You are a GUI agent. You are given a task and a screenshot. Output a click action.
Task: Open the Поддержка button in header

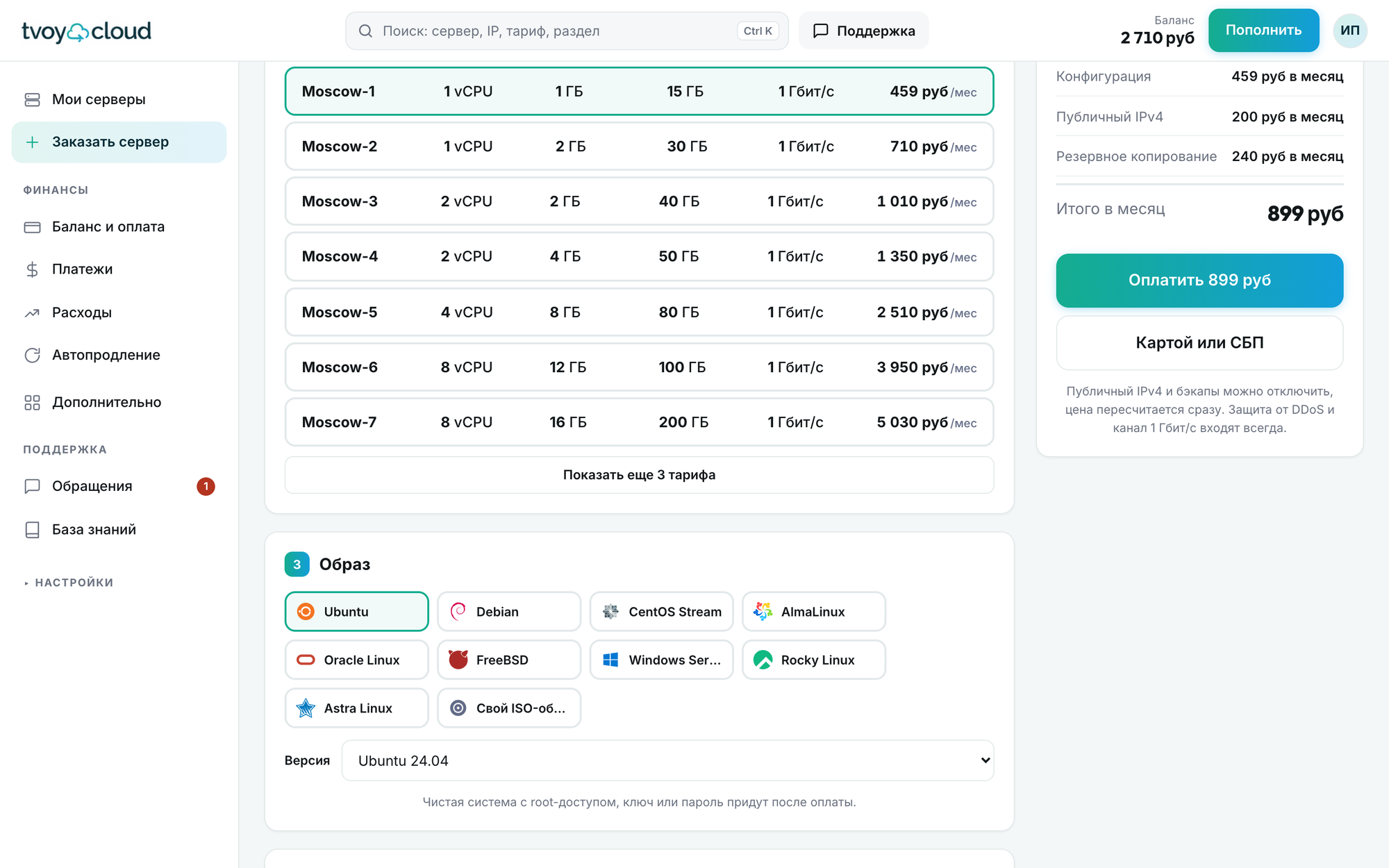(863, 31)
